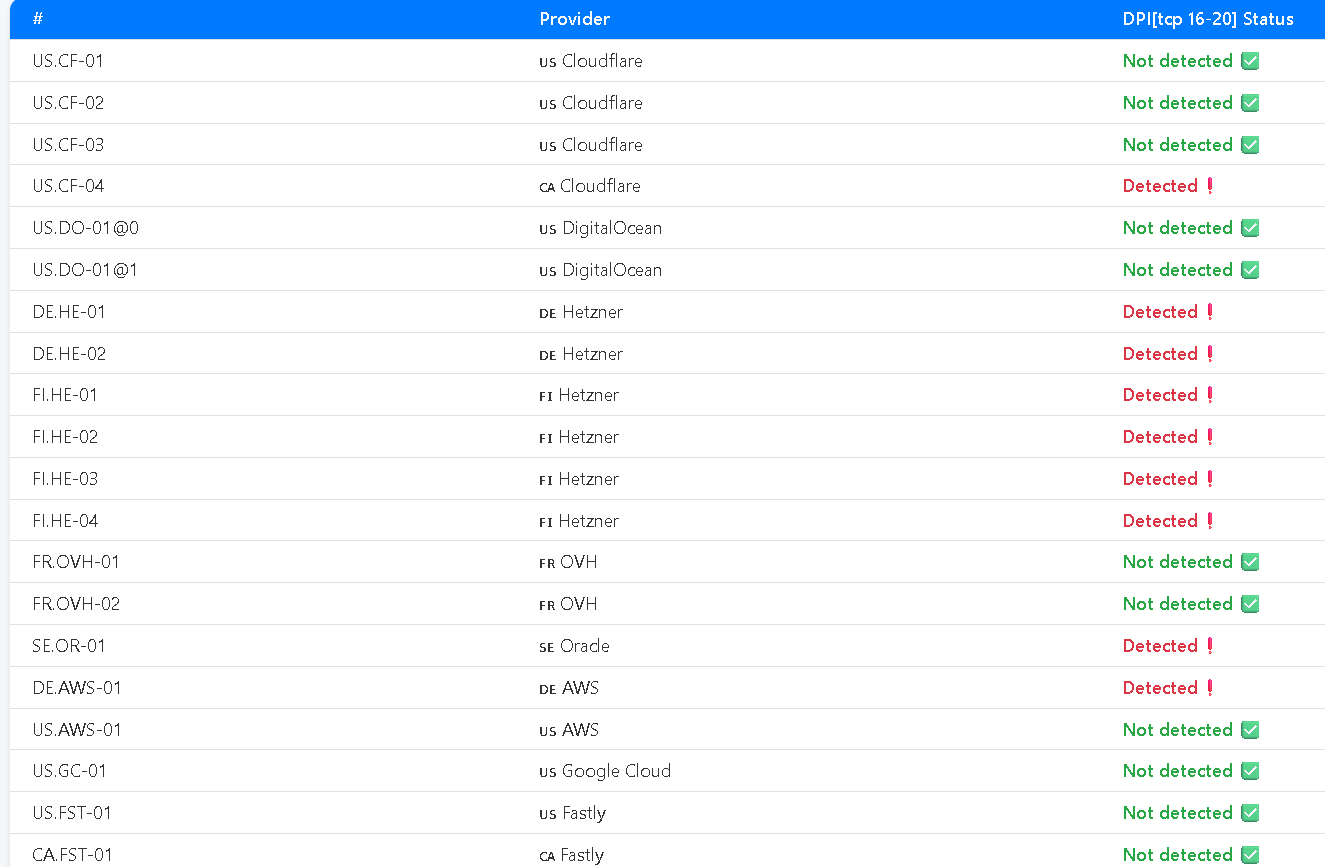
Task: Click the row ID 'US.CF-04'
Action: [x=68, y=186]
